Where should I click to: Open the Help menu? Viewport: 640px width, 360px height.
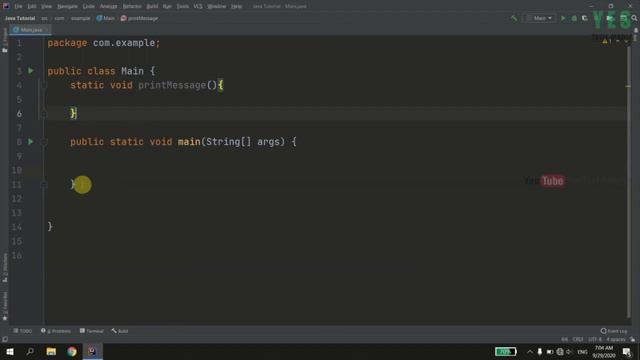tap(236, 6)
